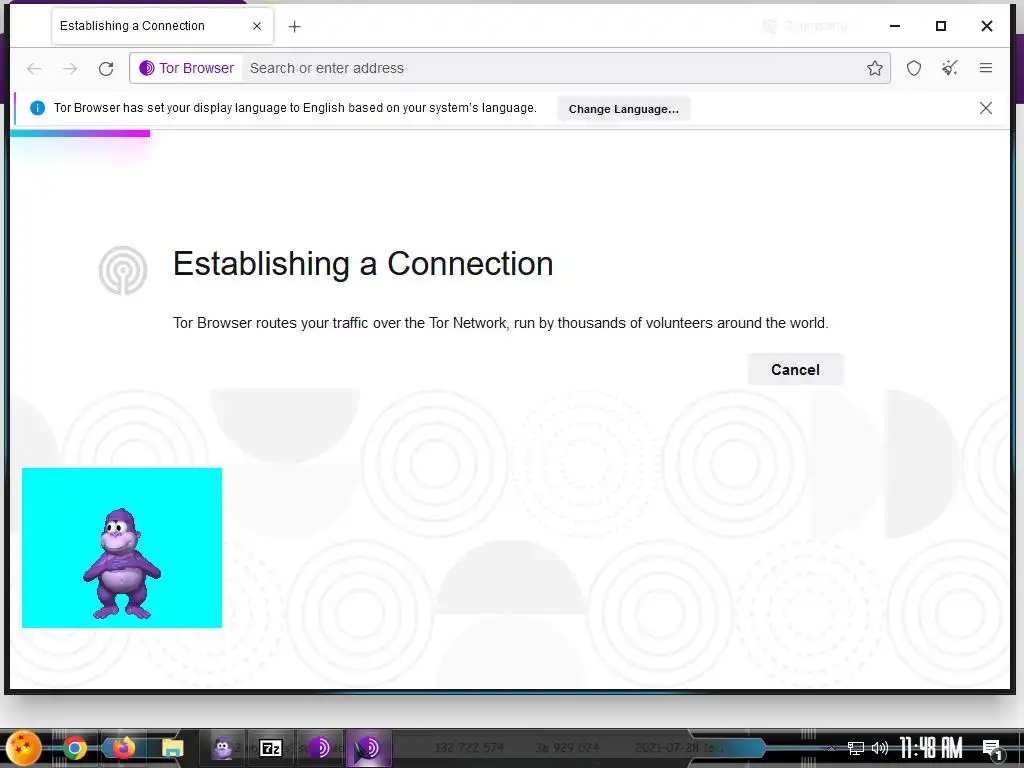Maximize the Tor Browser window
Viewport: 1024px width, 768px height.
pyautogui.click(x=940, y=26)
